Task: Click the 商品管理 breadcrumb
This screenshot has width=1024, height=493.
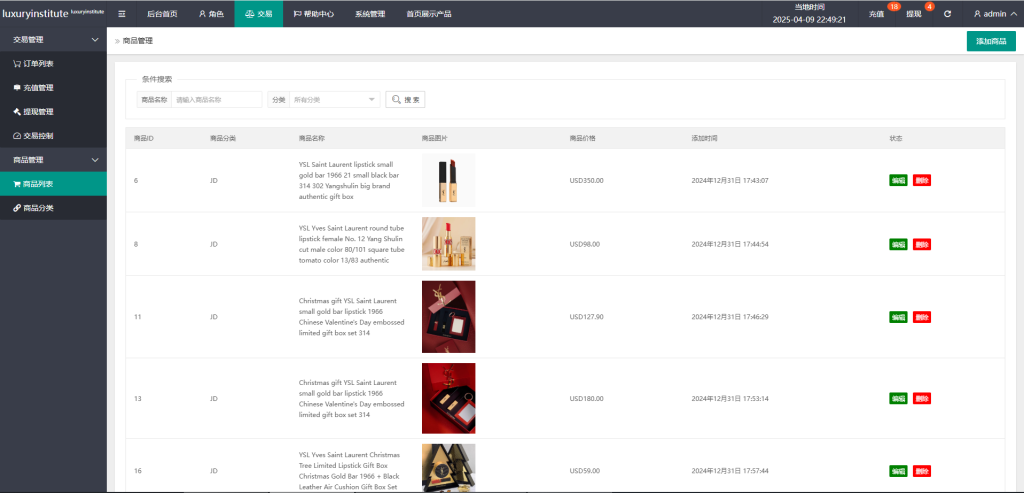Action: [138, 40]
